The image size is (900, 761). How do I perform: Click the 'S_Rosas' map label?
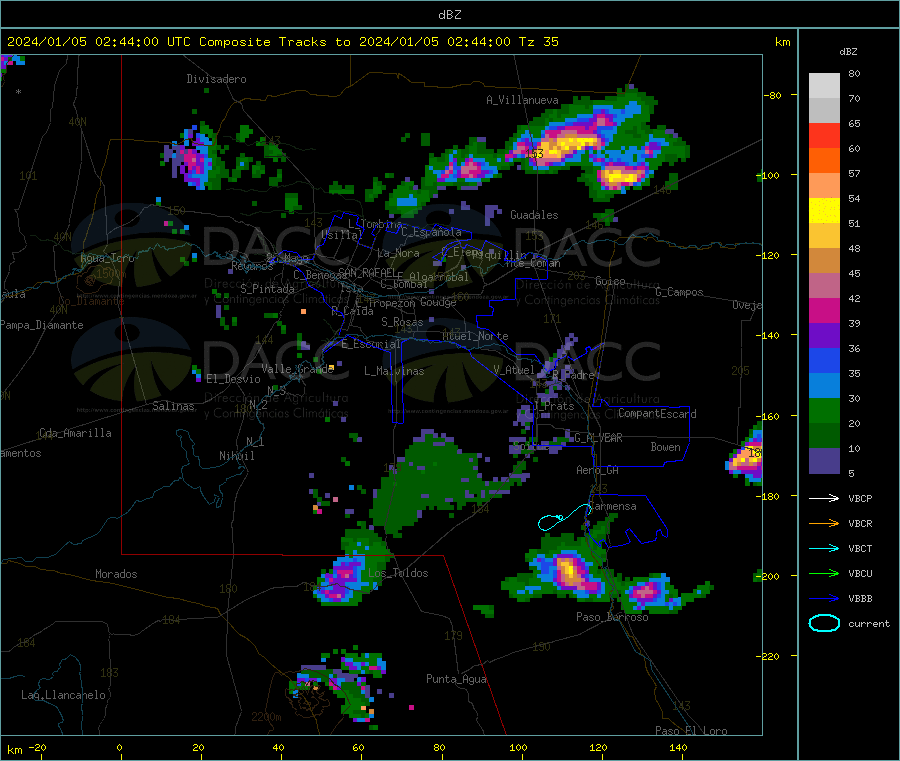(402, 322)
